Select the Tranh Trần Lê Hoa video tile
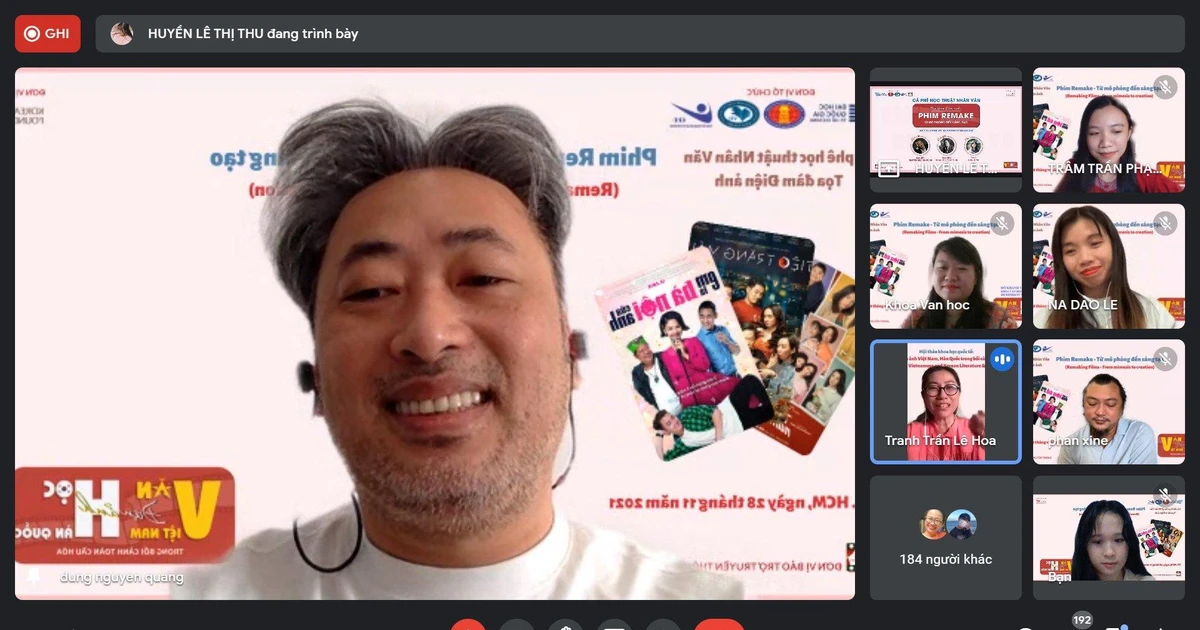This screenshot has height=630, width=1200. click(x=945, y=402)
